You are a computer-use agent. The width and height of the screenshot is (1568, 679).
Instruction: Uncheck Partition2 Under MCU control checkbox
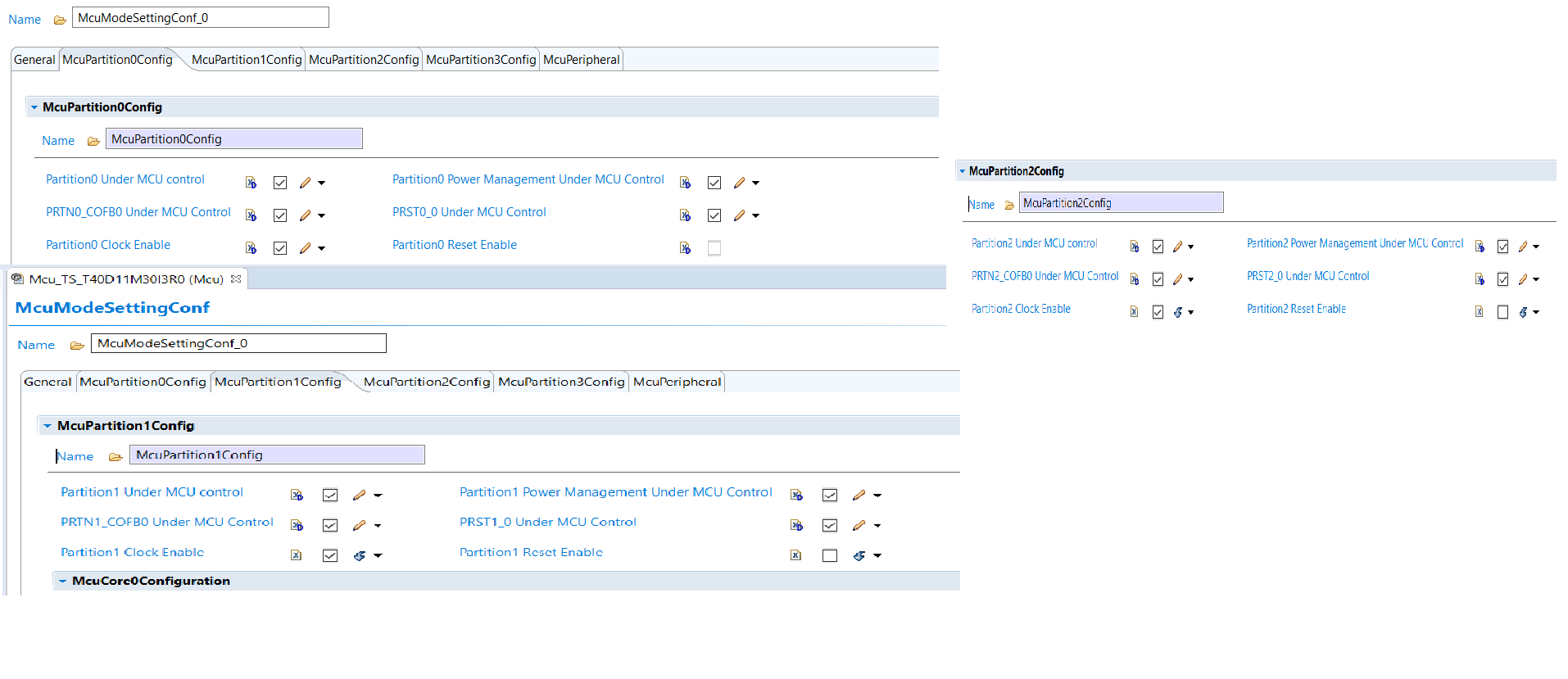[1158, 247]
